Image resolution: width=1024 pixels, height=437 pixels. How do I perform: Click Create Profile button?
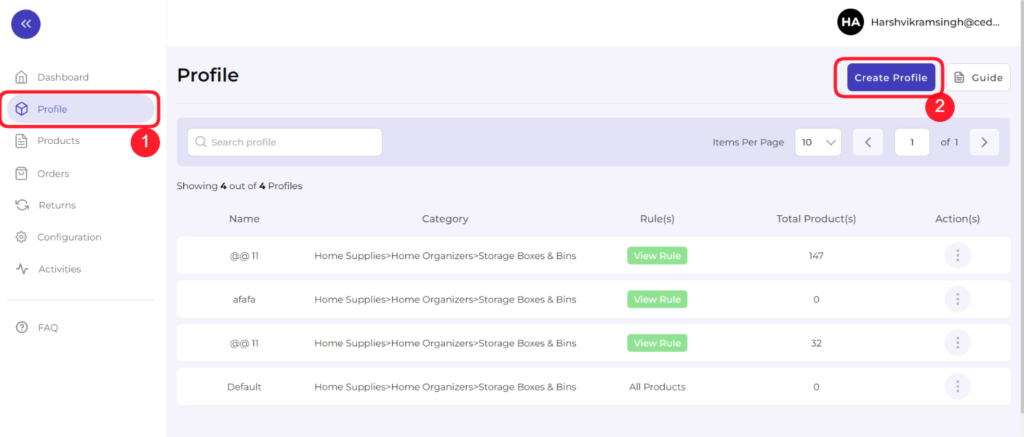coord(891,77)
